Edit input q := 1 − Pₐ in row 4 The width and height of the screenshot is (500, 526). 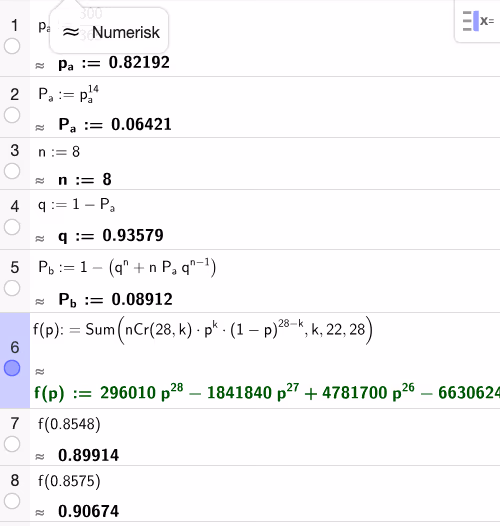[x=77, y=205]
